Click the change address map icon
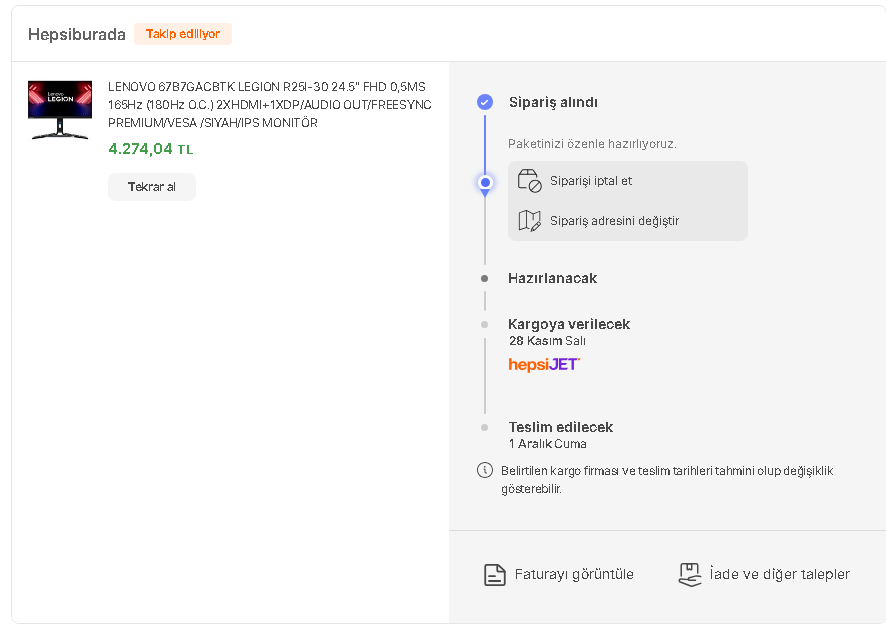The image size is (886, 630). click(529, 220)
